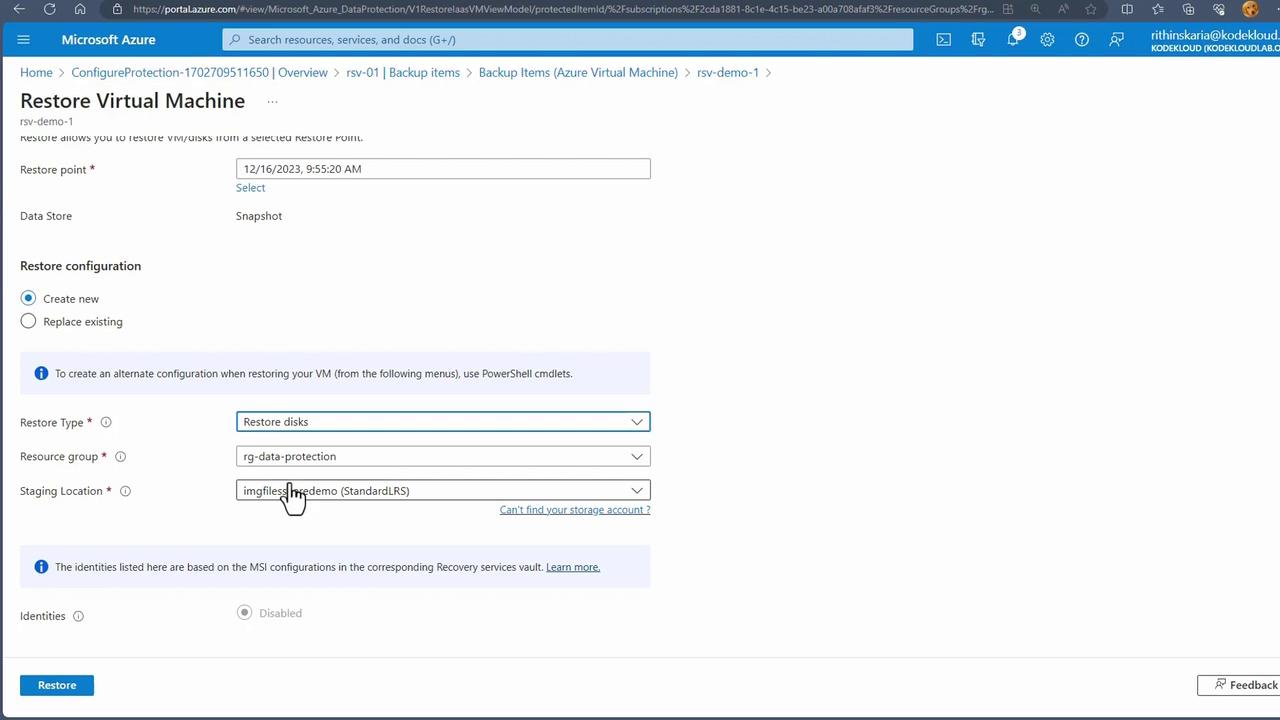
Task: Activate Read aloud icon in address bar
Action: coord(1063,9)
